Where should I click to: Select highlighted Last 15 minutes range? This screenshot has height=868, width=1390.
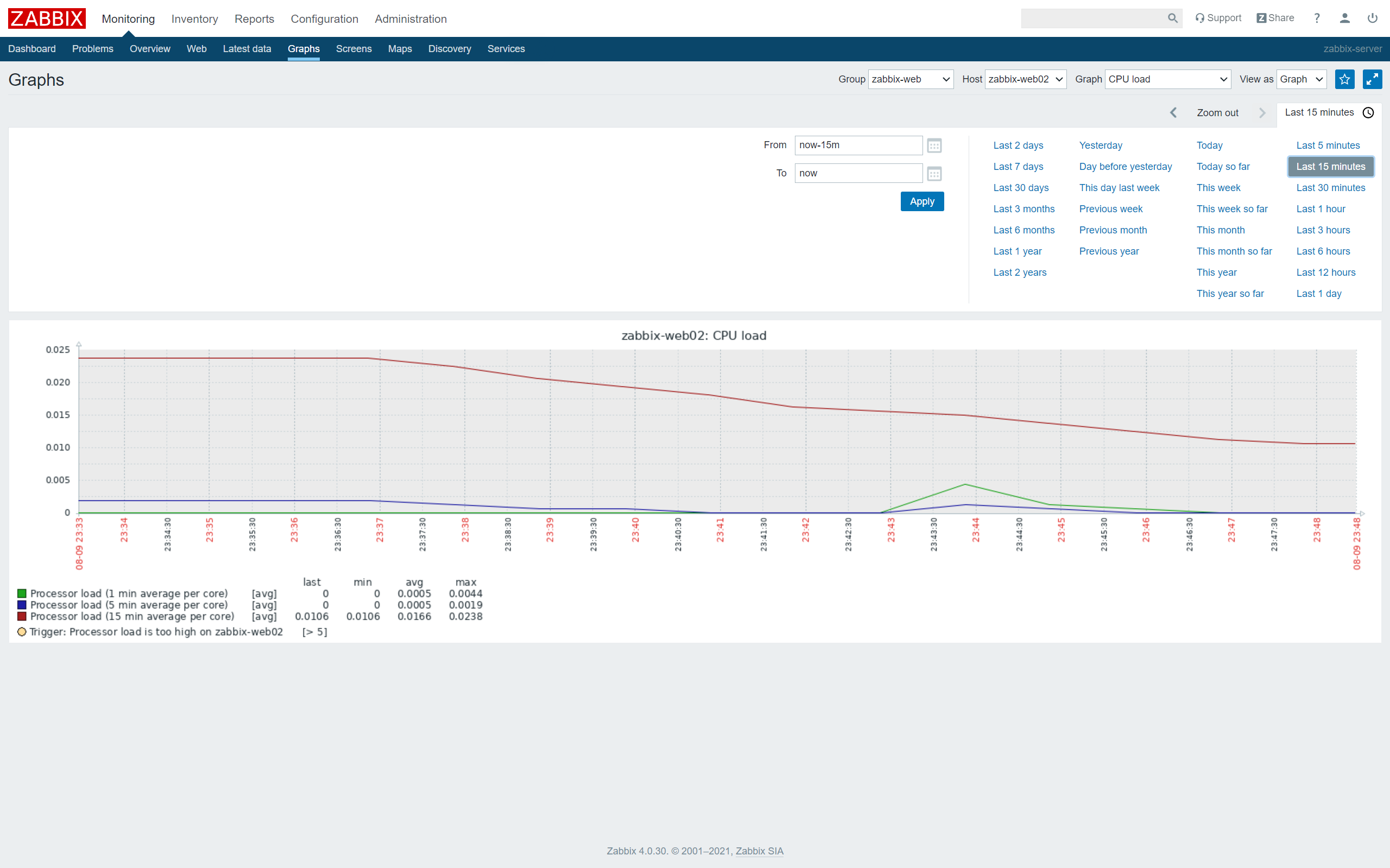1331,167
